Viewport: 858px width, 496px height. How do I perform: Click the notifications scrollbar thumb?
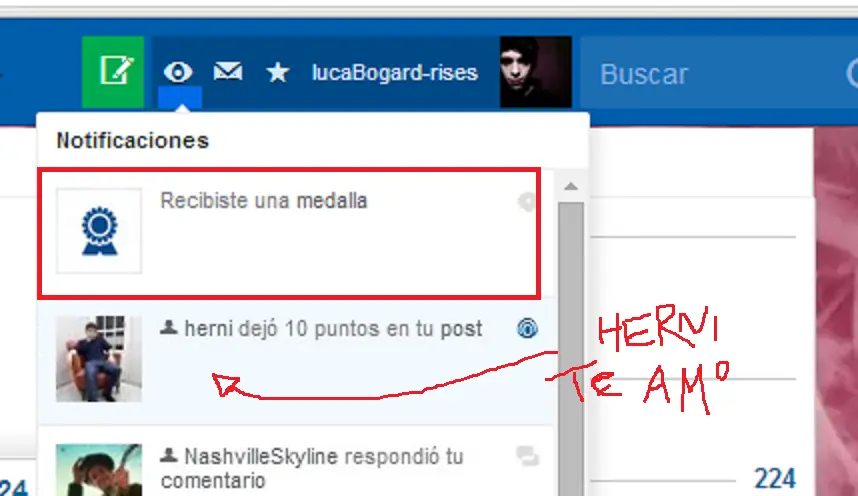(571, 349)
